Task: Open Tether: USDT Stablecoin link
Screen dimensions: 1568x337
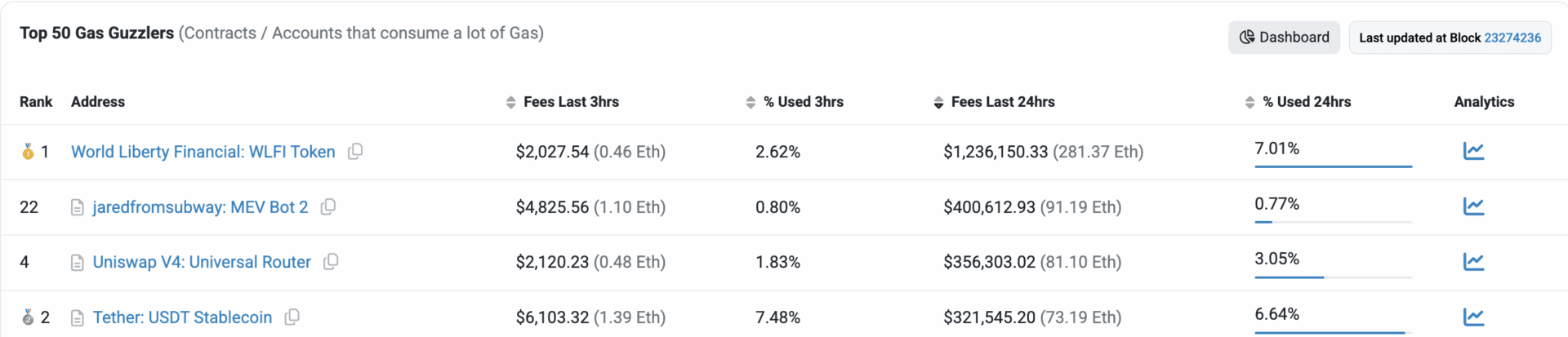Action: [182, 317]
